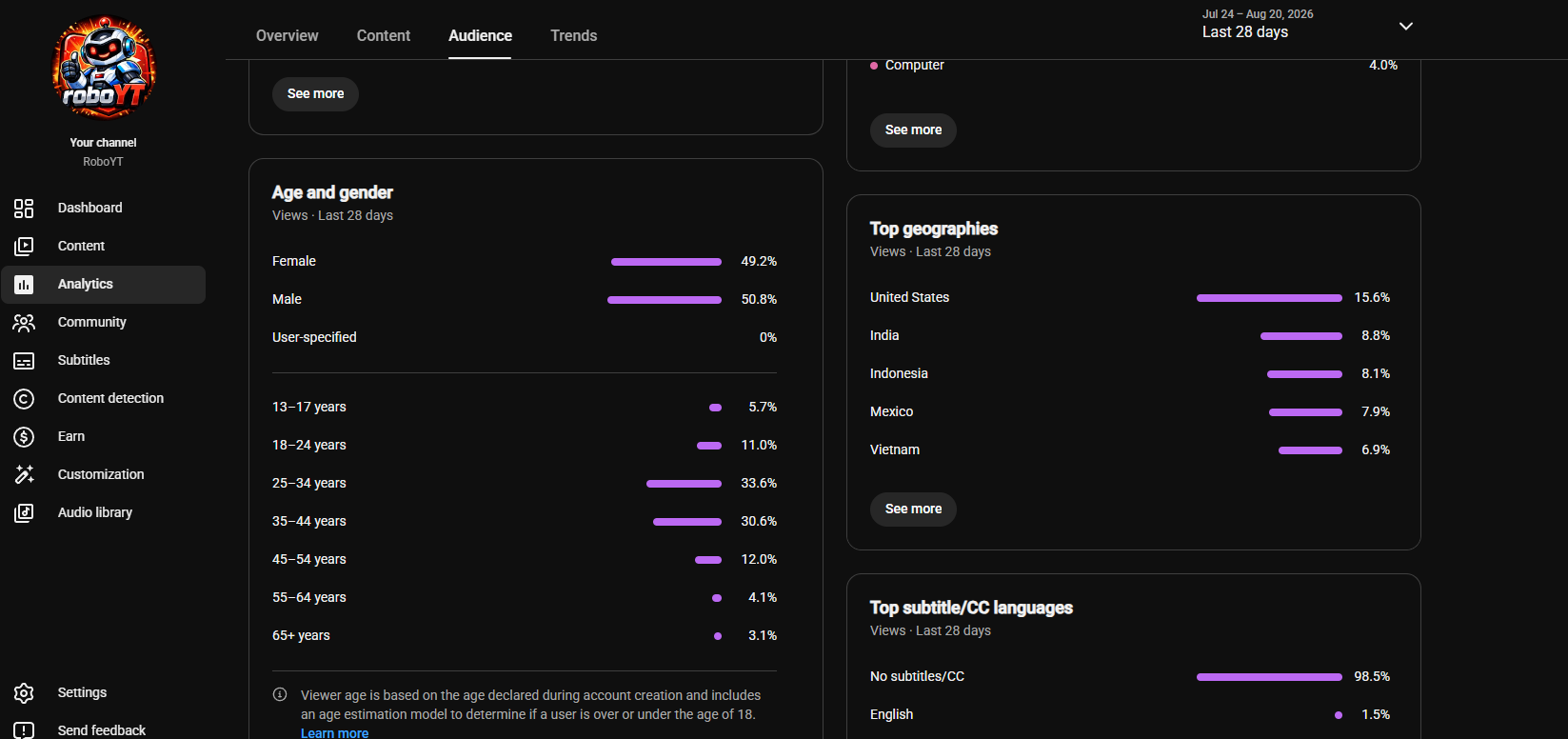Click the 98.5% value for No subtitles/CC
This screenshot has height=739, width=1568.
(1372, 676)
